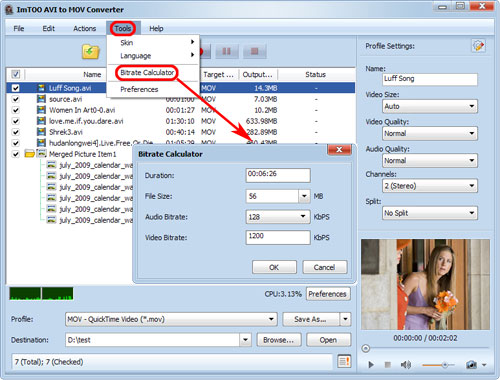Click the Merged Picture Item1 folder icon
This screenshot has width=500, height=380.
point(30,154)
